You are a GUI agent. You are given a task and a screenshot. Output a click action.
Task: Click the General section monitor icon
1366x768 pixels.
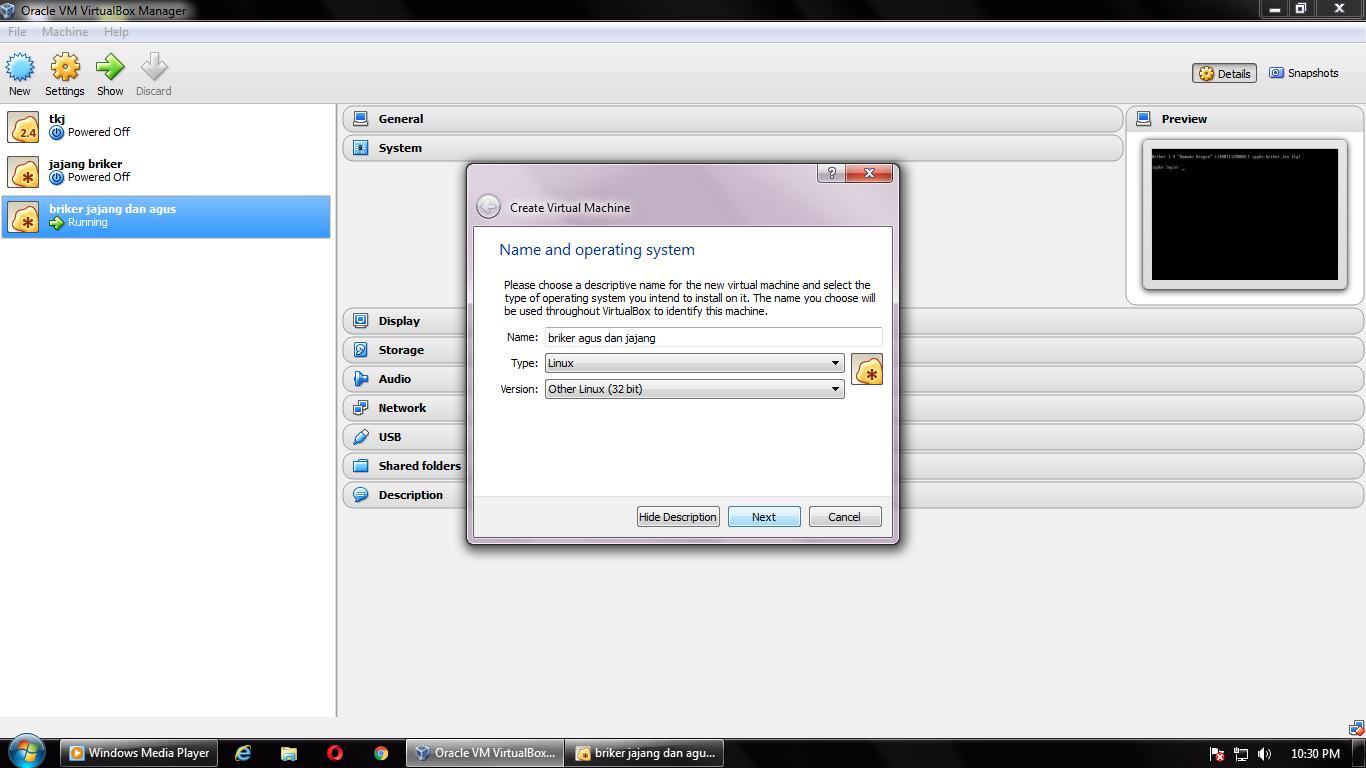(x=361, y=119)
